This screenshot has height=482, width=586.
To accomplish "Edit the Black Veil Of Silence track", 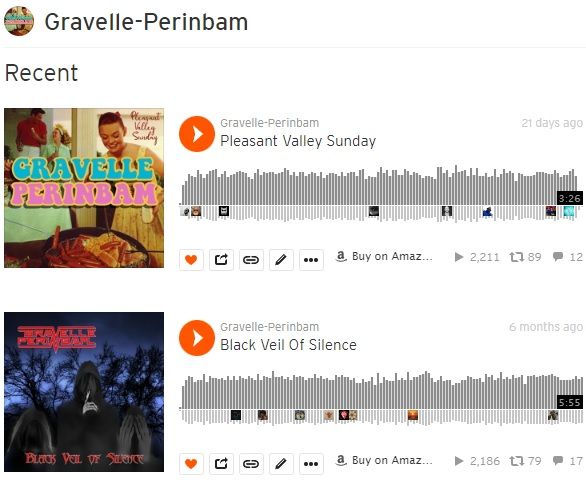I will pyautogui.click(x=281, y=464).
